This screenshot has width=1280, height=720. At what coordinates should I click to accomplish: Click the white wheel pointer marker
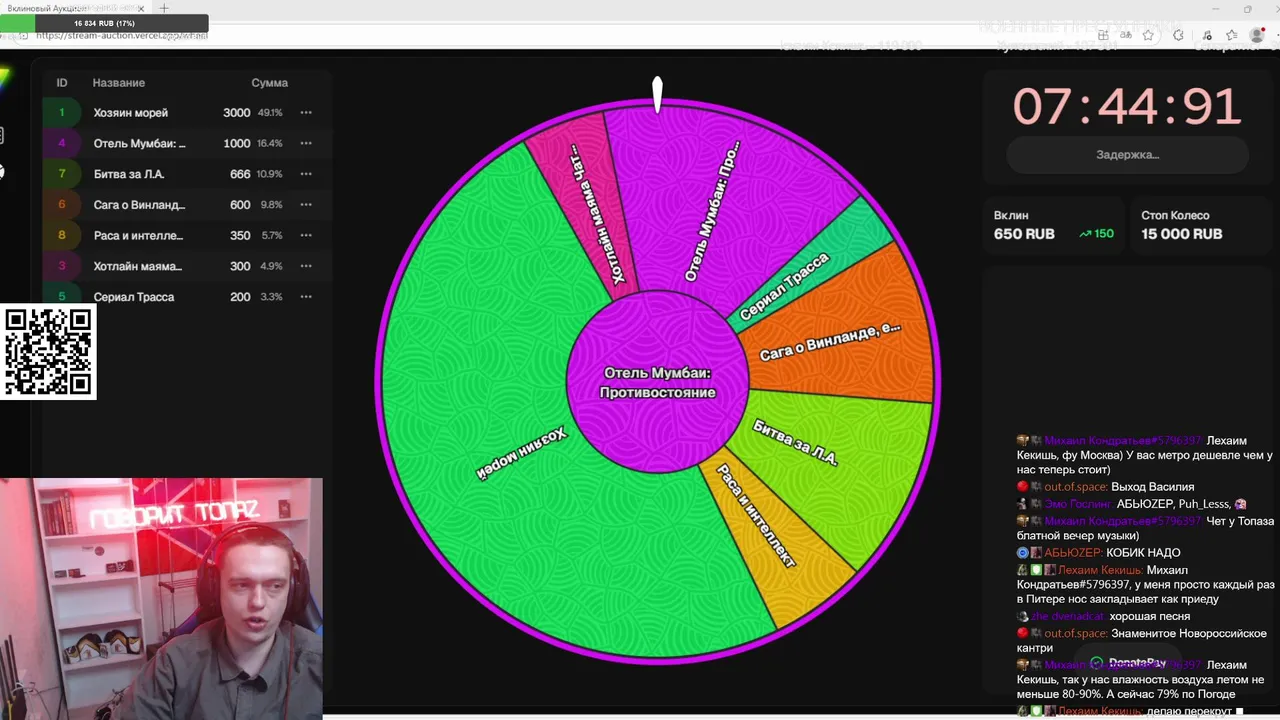pos(657,95)
